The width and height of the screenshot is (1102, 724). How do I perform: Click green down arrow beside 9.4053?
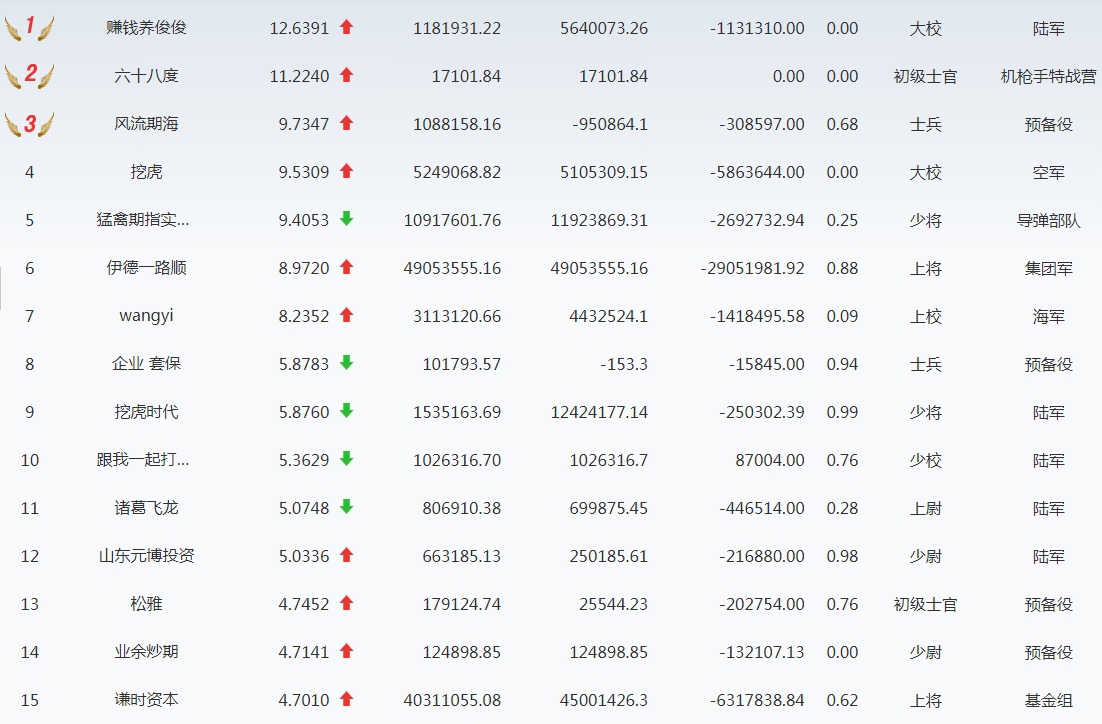[346, 219]
